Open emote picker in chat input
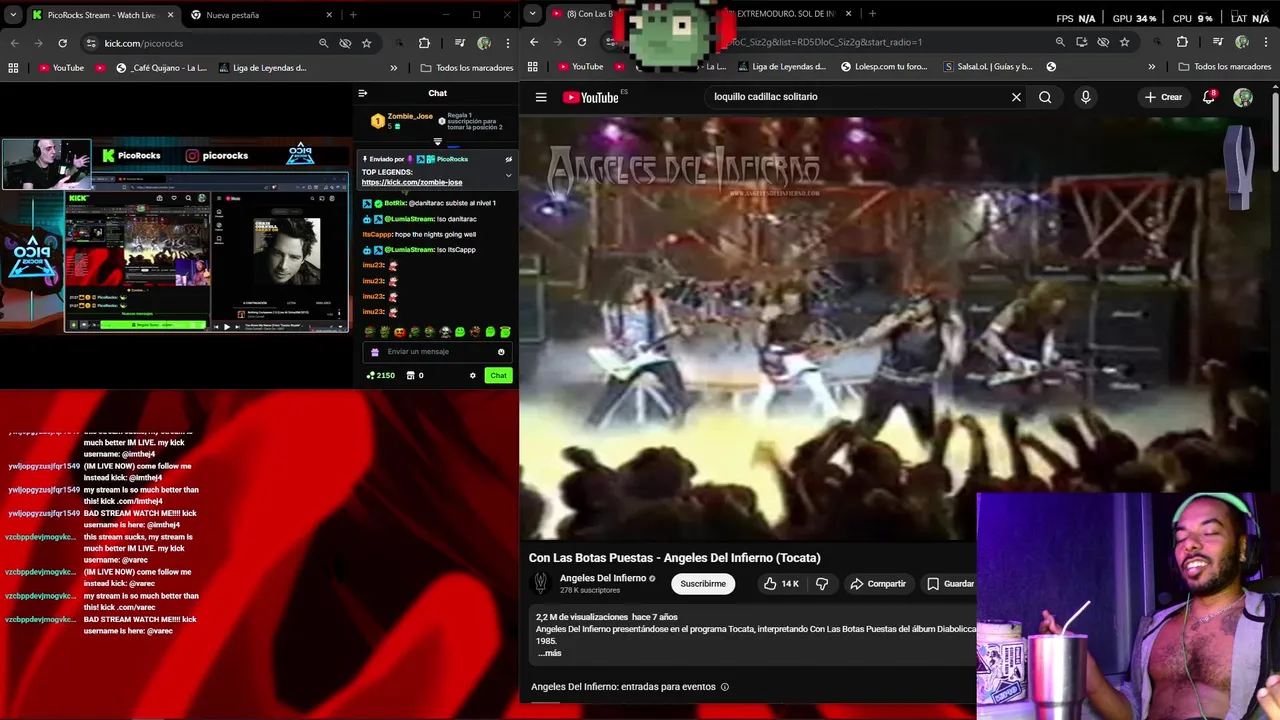This screenshot has width=1280, height=720. [501, 352]
